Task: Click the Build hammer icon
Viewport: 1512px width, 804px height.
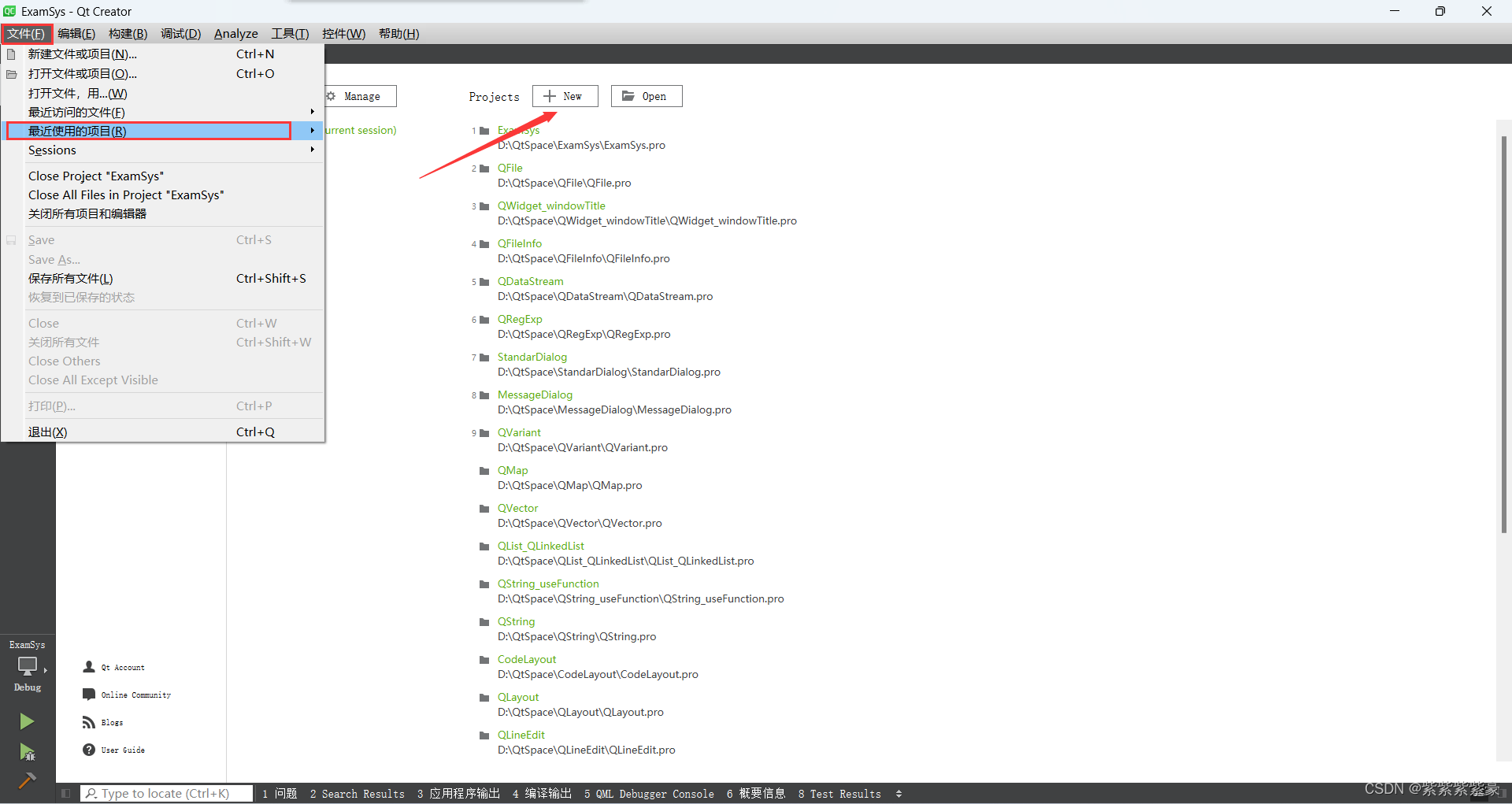Action: pos(27,780)
